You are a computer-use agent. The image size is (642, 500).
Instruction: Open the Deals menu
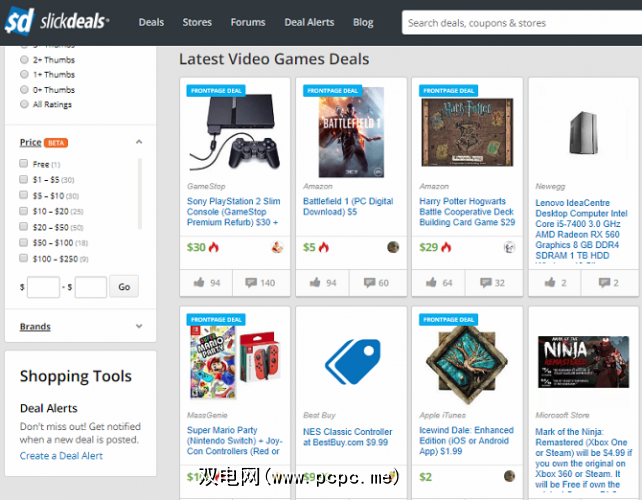click(151, 22)
